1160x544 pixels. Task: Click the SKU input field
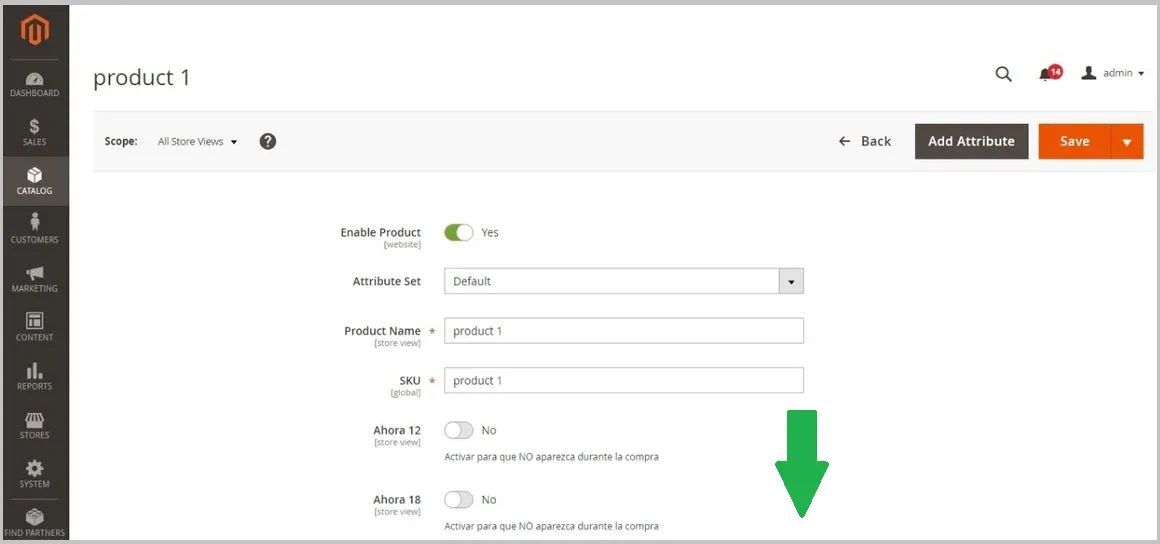pyautogui.click(x=624, y=380)
